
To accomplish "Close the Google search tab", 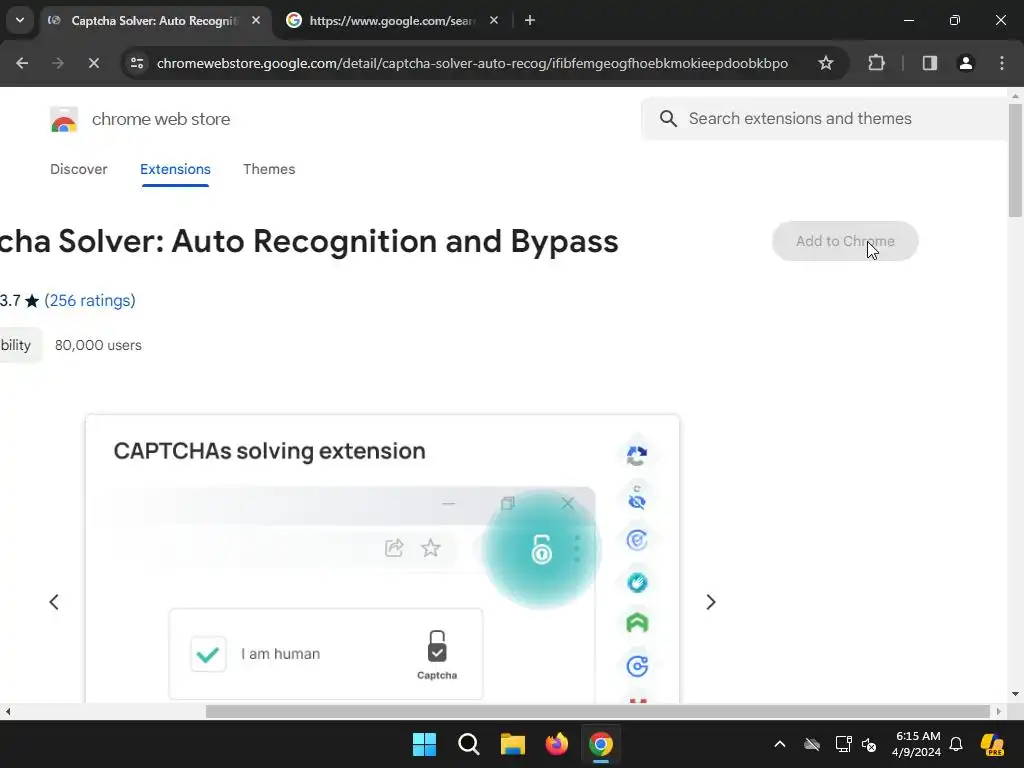I will coord(494,21).
